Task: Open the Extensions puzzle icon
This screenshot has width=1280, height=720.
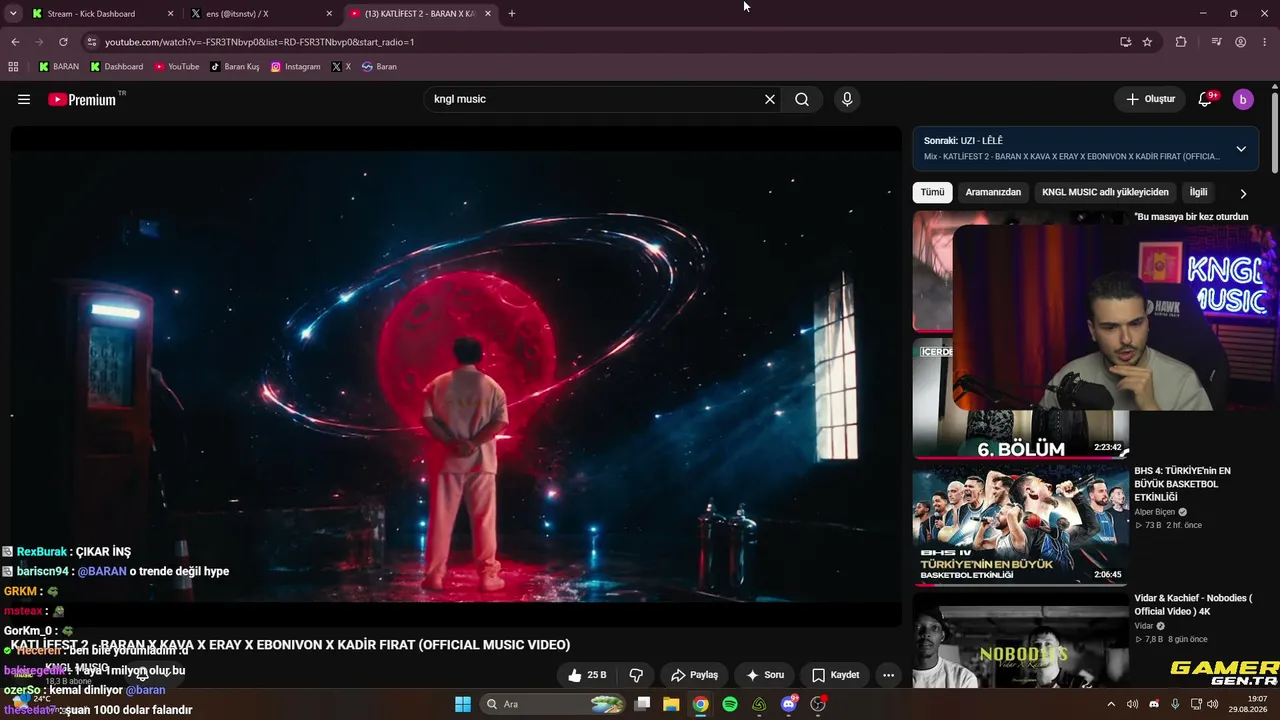Action: pos(1181,42)
